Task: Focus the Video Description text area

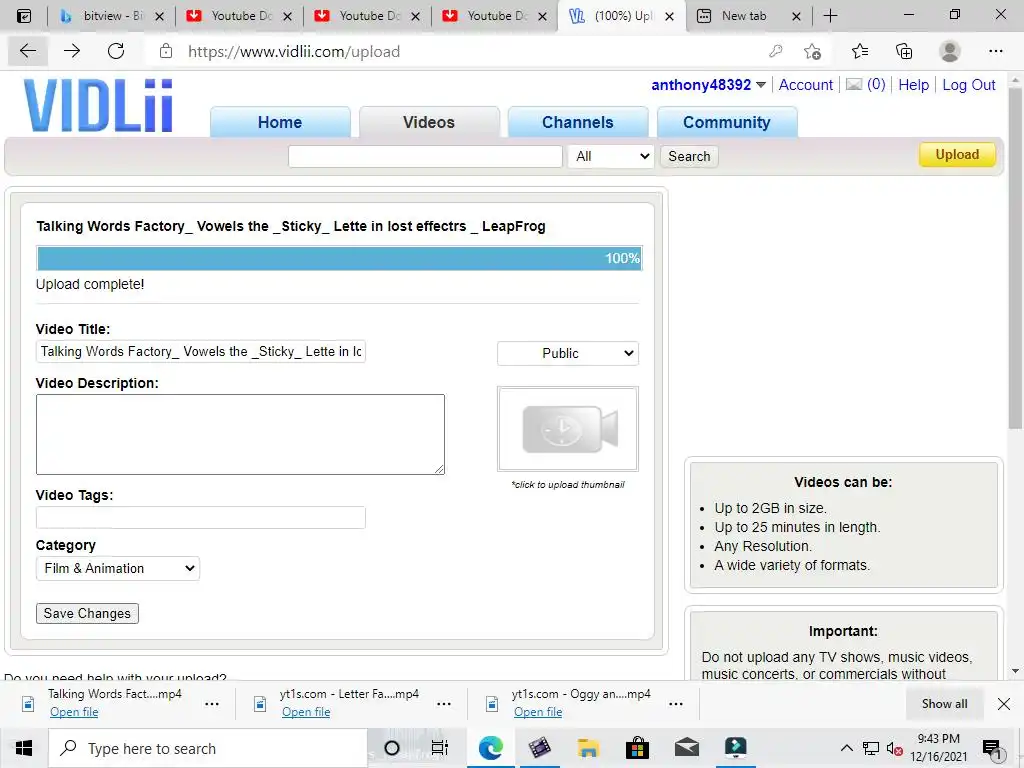Action: tap(240, 434)
